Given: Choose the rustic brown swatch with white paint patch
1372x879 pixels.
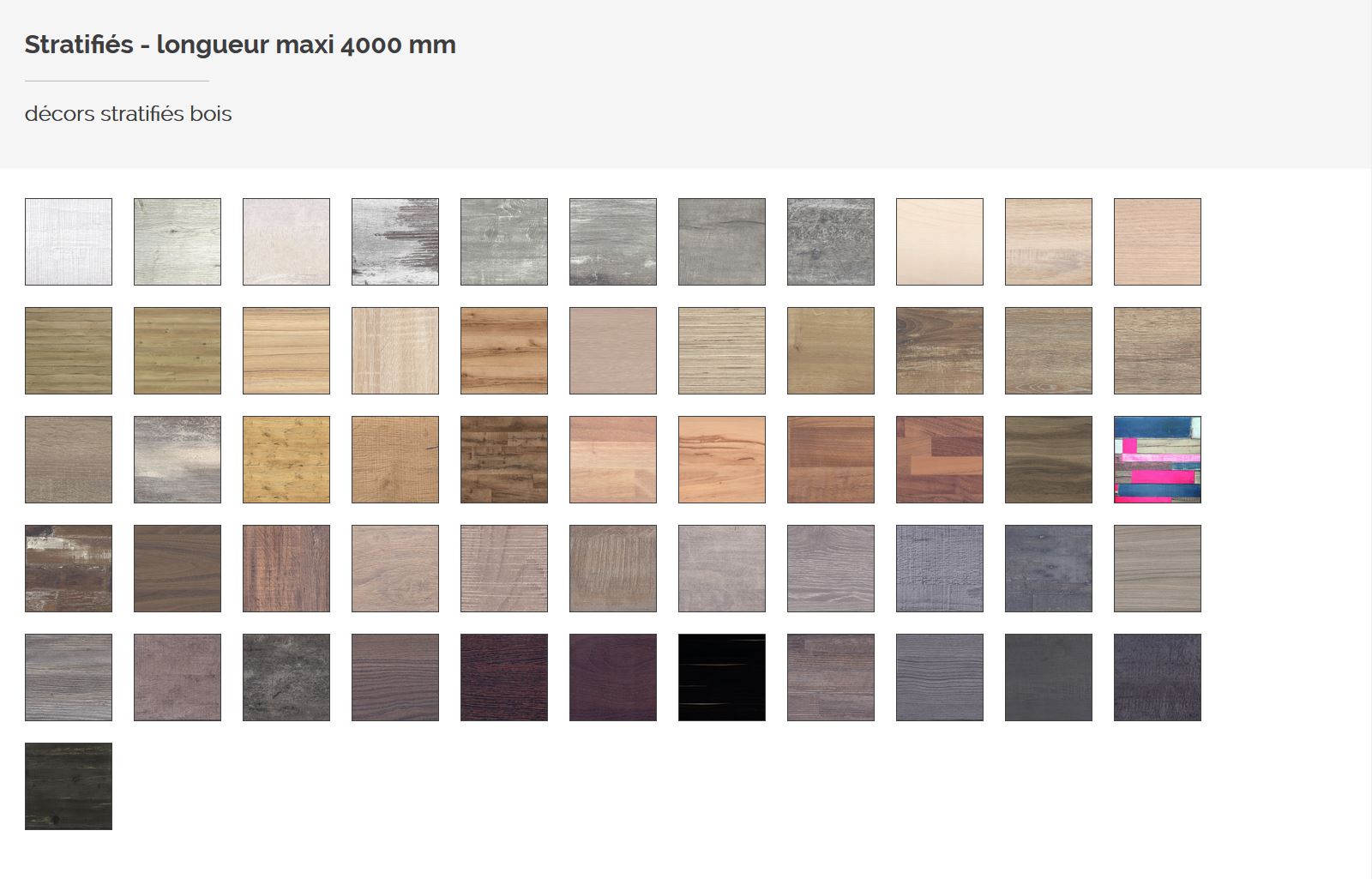Looking at the screenshot, I should click(x=69, y=569).
